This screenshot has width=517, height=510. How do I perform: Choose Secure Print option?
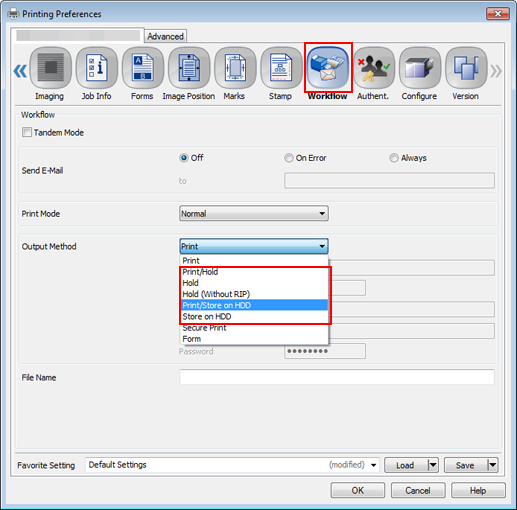click(254, 328)
